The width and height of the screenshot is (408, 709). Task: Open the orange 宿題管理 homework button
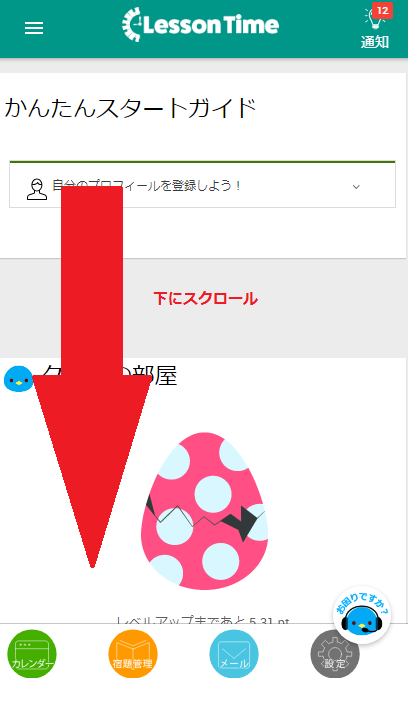[133, 654]
